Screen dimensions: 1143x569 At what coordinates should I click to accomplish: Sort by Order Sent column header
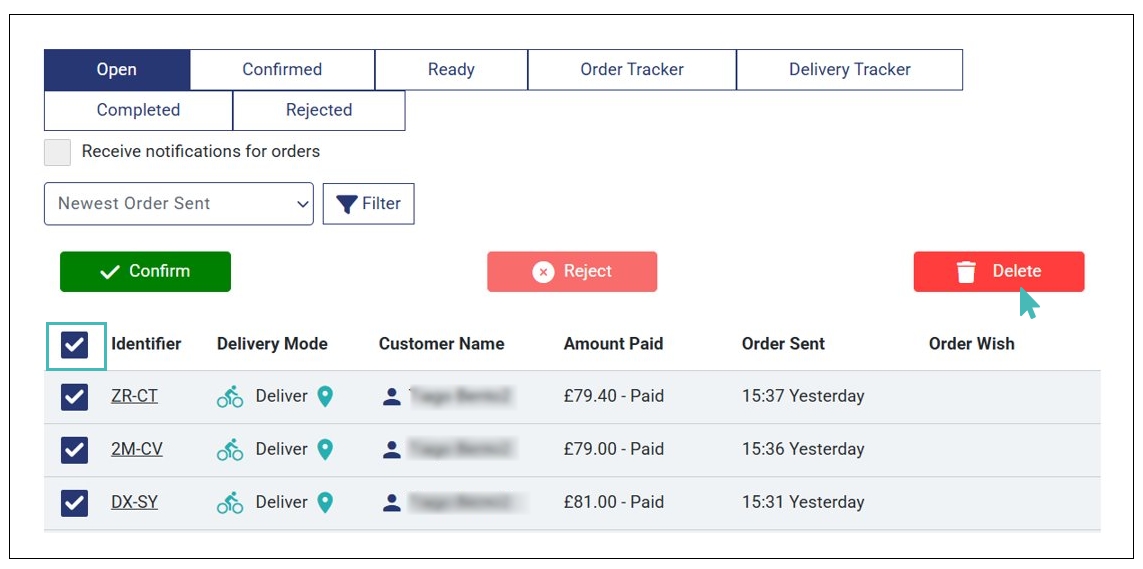[783, 344]
